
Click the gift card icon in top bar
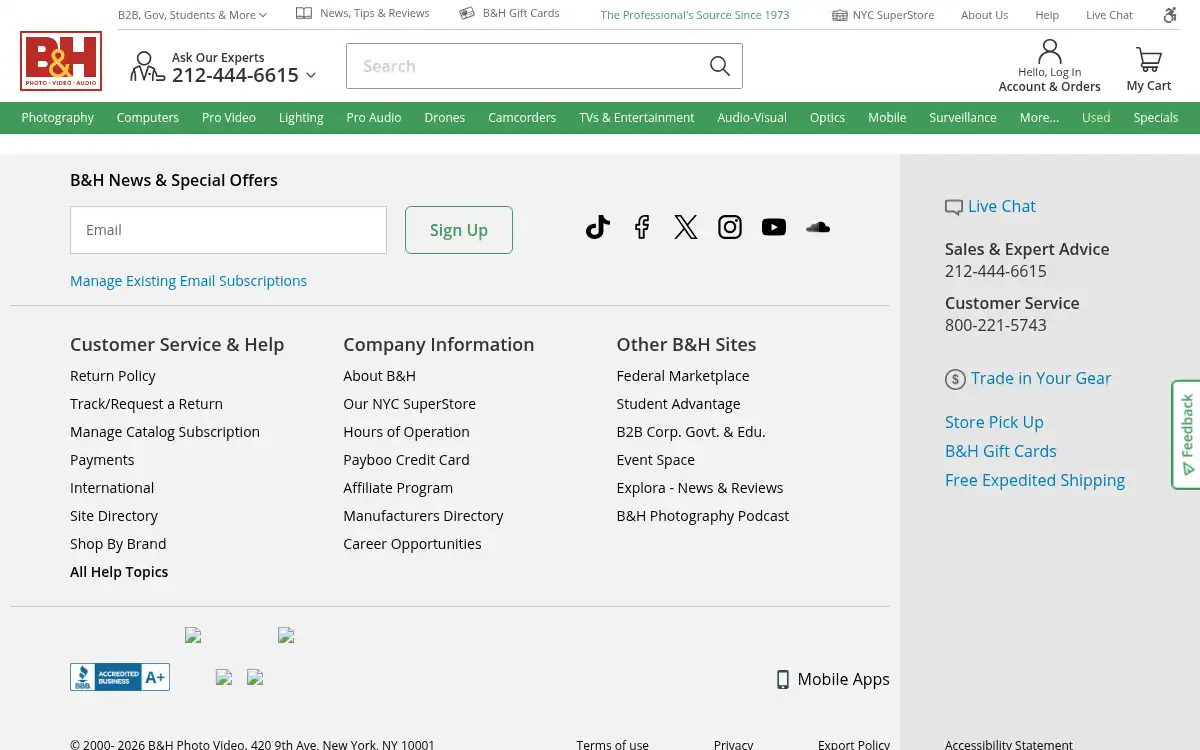pos(467,13)
